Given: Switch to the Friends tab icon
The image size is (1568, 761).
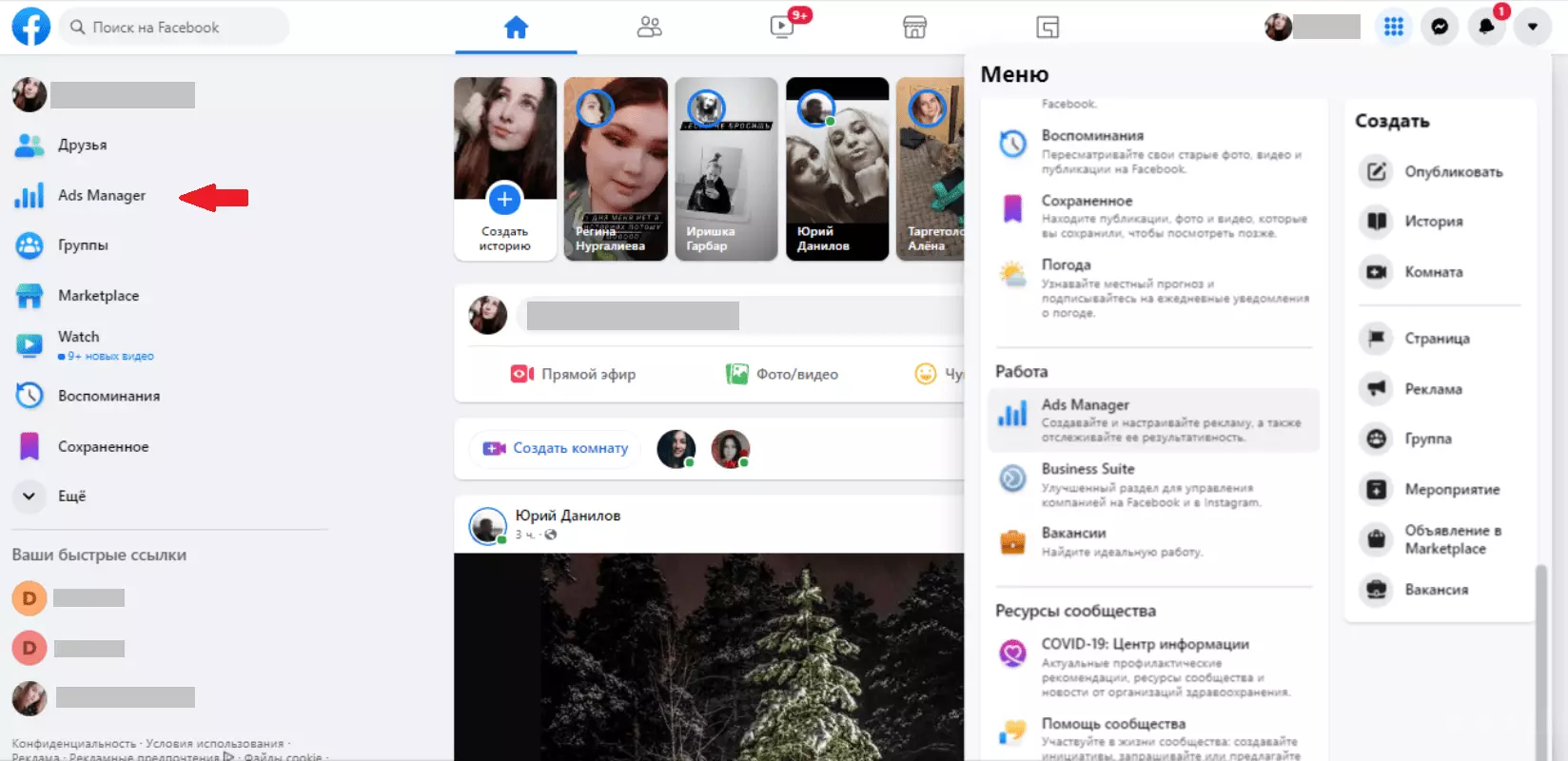Looking at the screenshot, I should click(x=649, y=28).
